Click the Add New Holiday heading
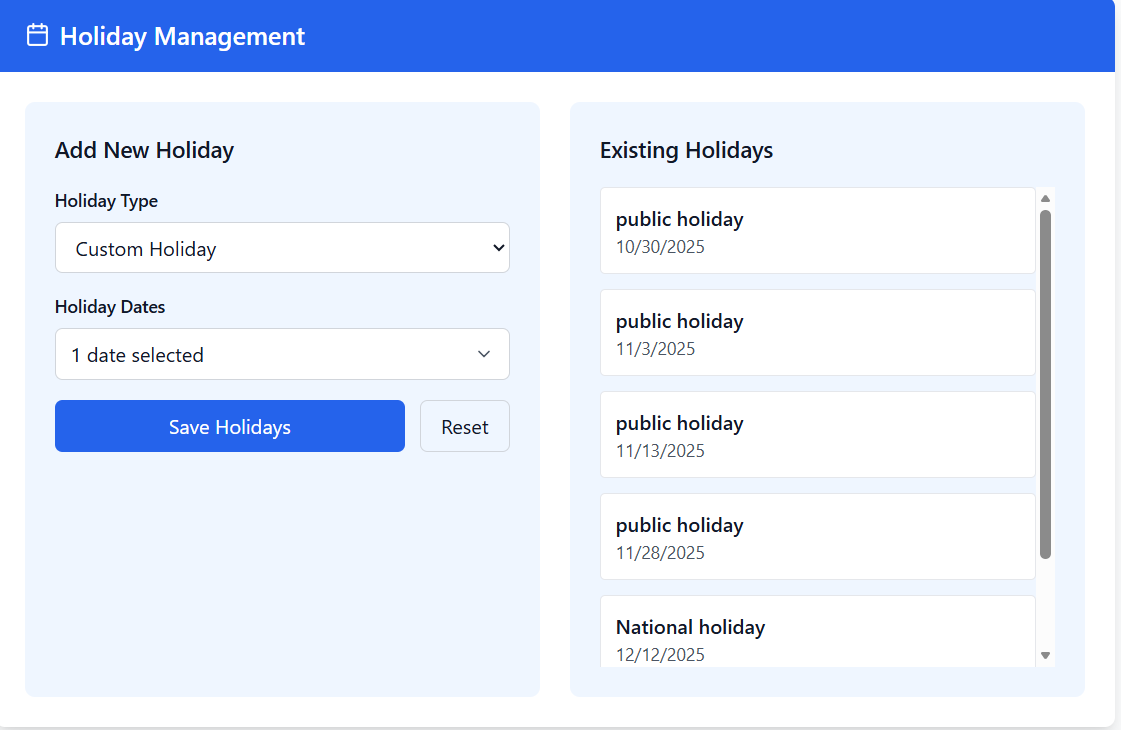The image size is (1121, 730). pos(144,151)
